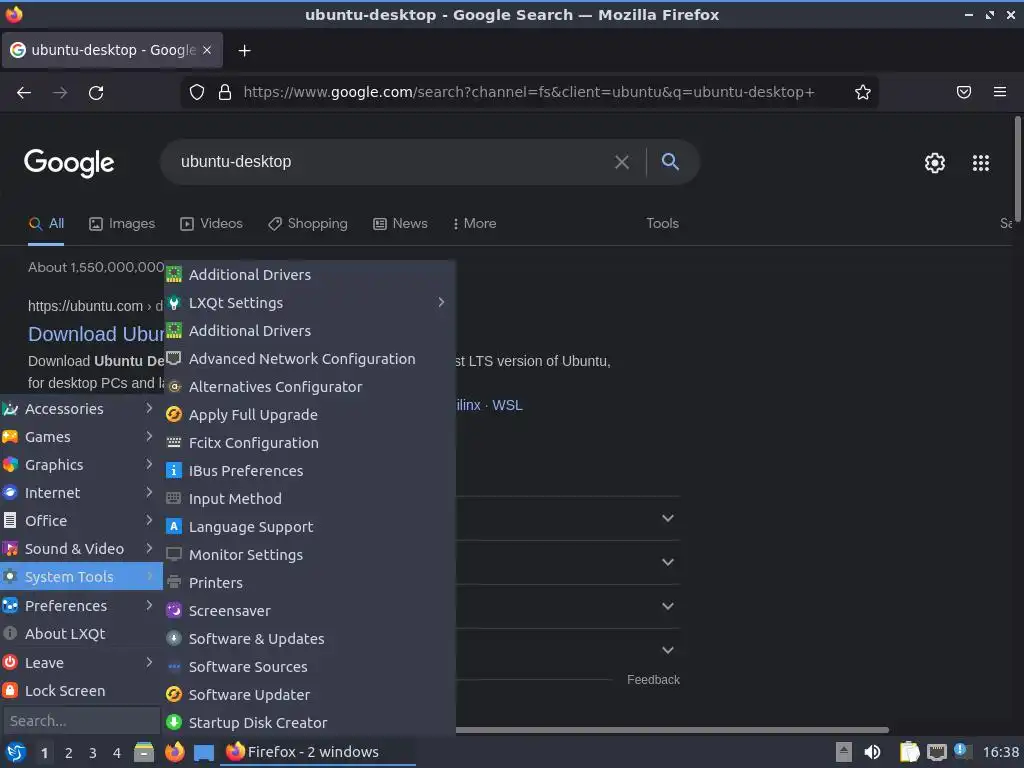Open the clipboard manager tray icon
The height and width of the screenshot is (768, 1024).
909,752
